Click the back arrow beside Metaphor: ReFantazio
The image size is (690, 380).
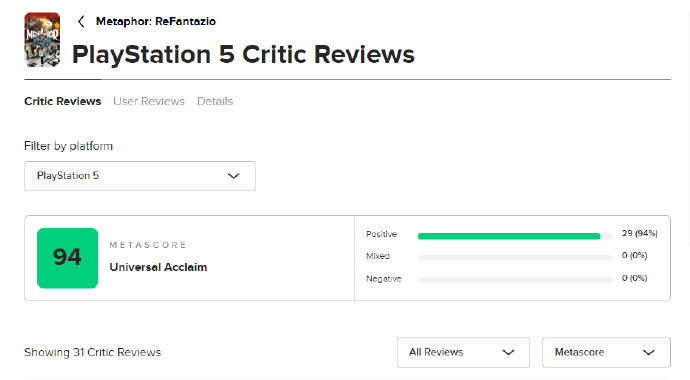81,22
